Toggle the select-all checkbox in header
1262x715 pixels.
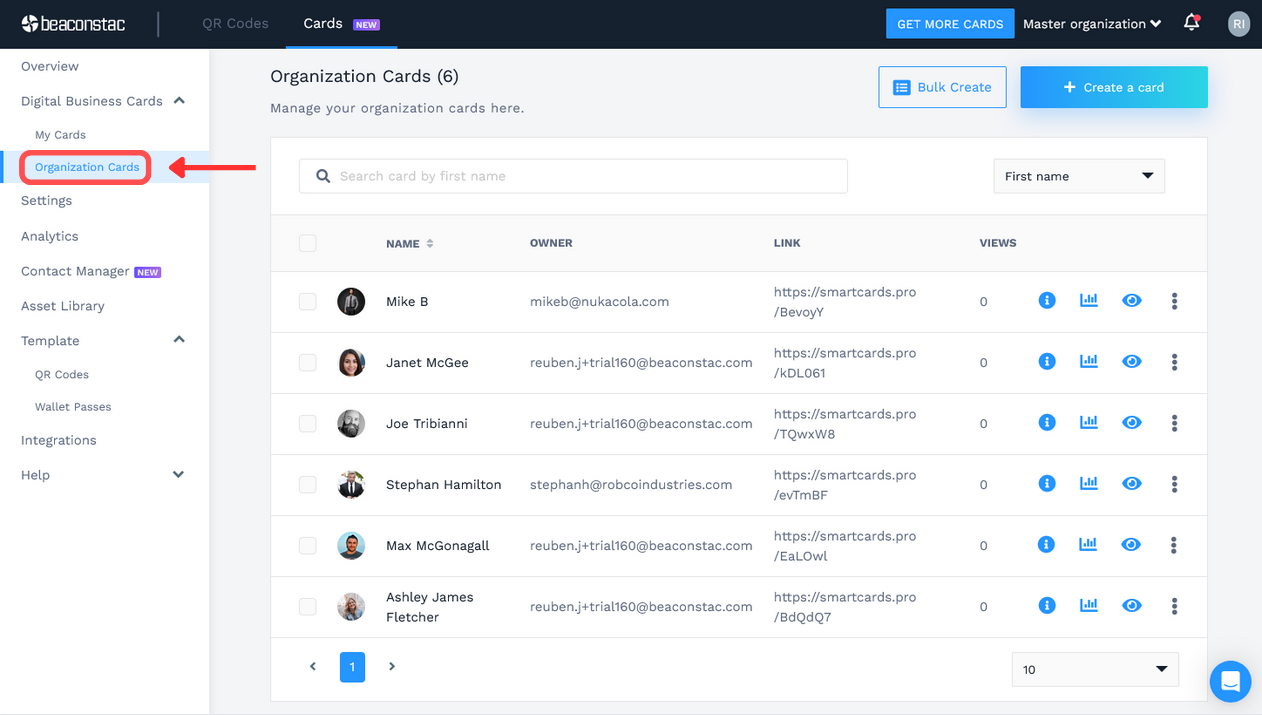308,243
